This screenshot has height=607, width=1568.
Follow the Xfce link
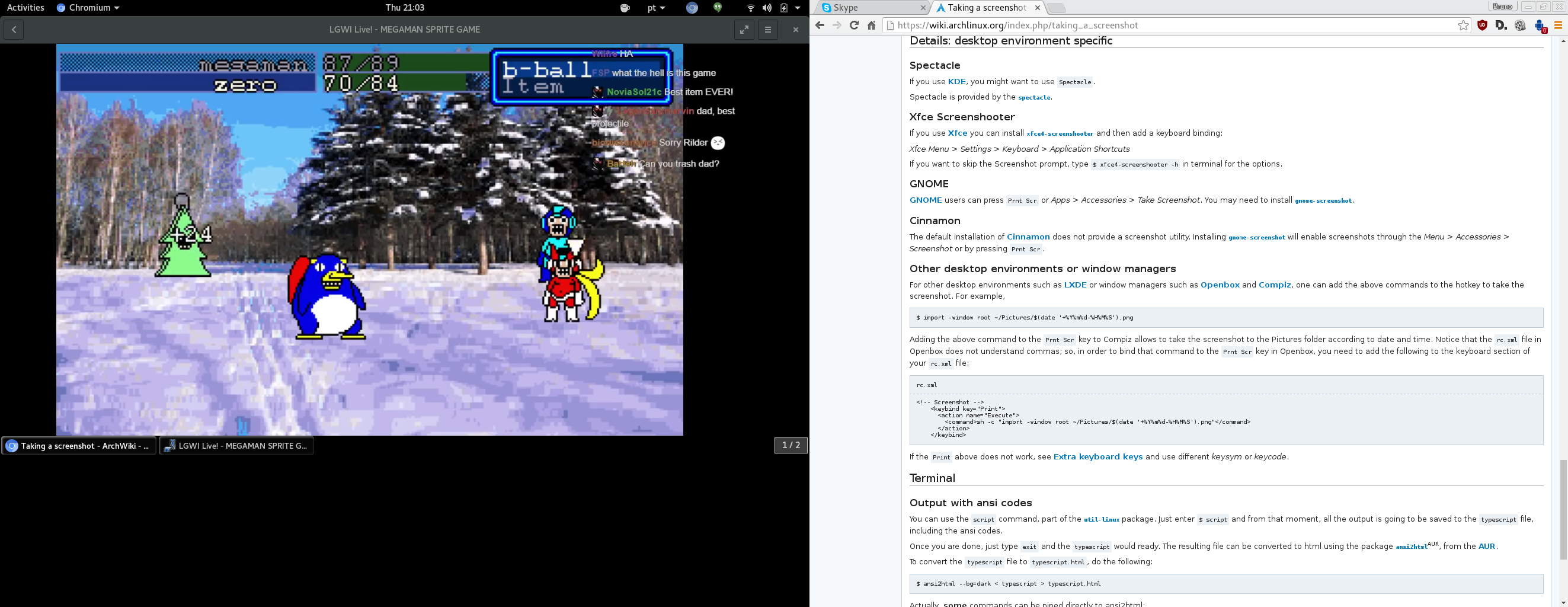tap(958, 133)
